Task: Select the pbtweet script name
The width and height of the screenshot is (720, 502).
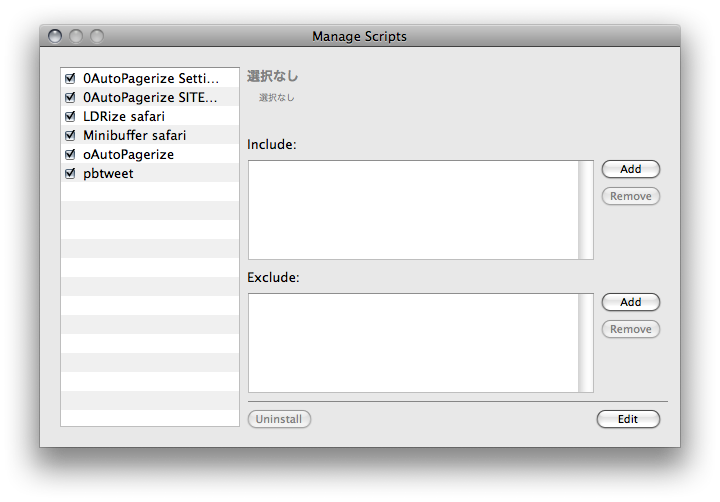Action: (108, 173)
